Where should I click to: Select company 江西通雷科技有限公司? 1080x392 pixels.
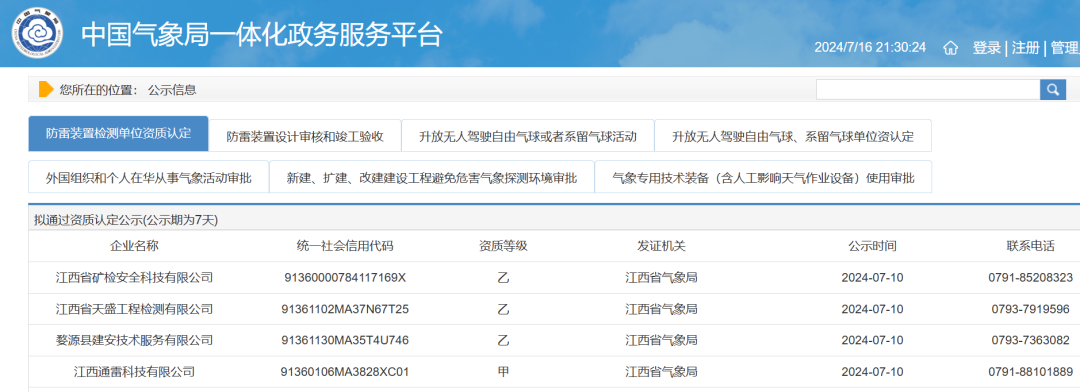[x=134, y=372]
